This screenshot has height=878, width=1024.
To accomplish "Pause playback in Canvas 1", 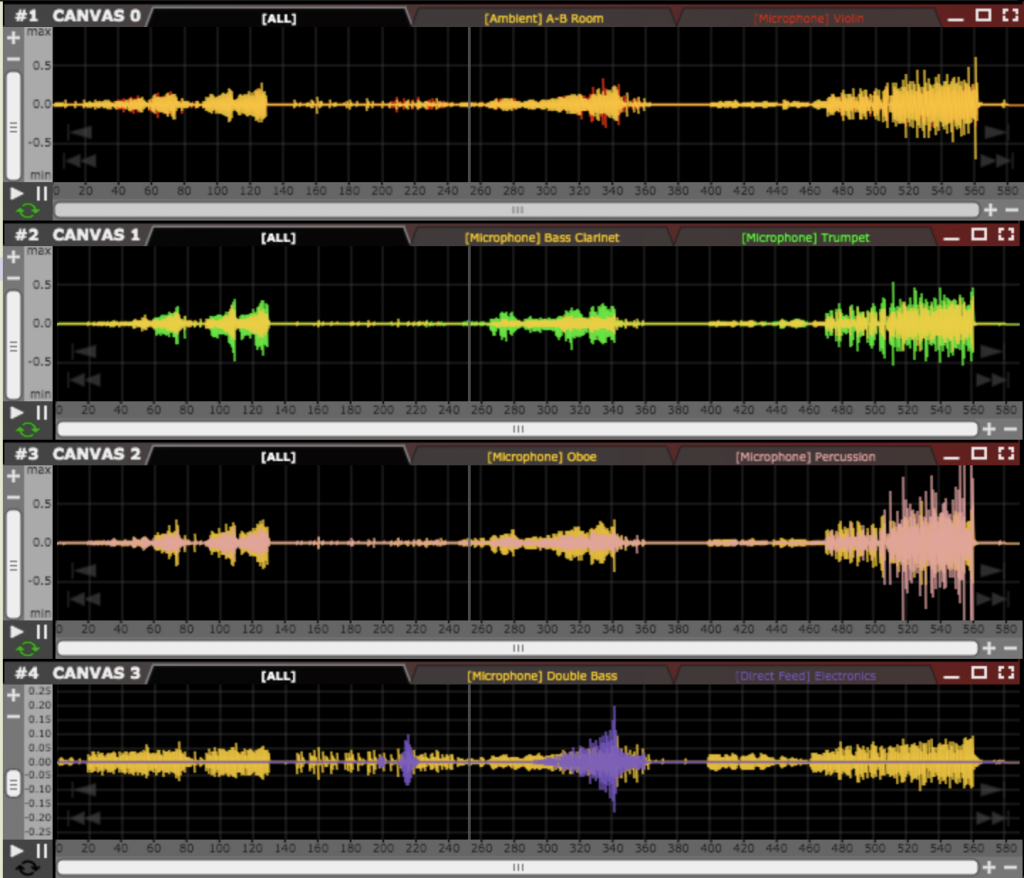I will pyautogui.click(x=42, y=412).
